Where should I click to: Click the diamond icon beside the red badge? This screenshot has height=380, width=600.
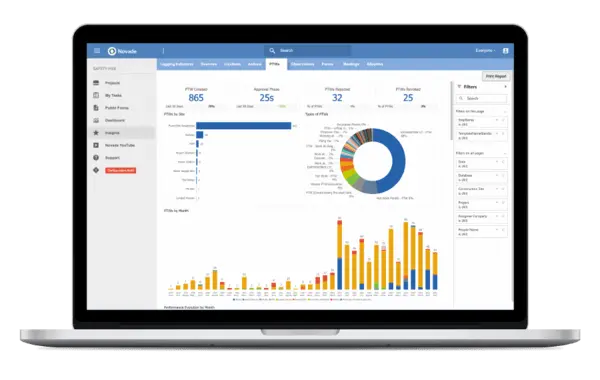pyautogui.click(x=96, y=170)
